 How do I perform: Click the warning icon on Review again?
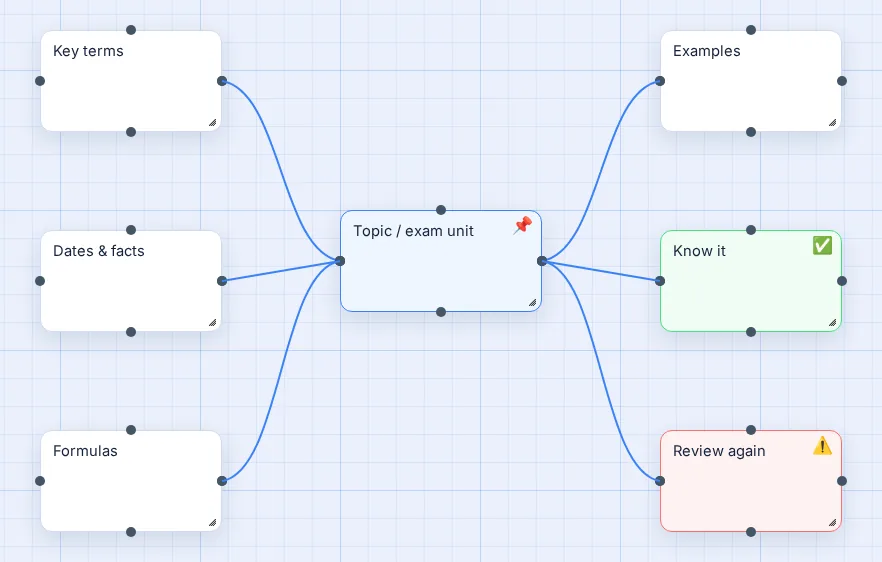822,446
